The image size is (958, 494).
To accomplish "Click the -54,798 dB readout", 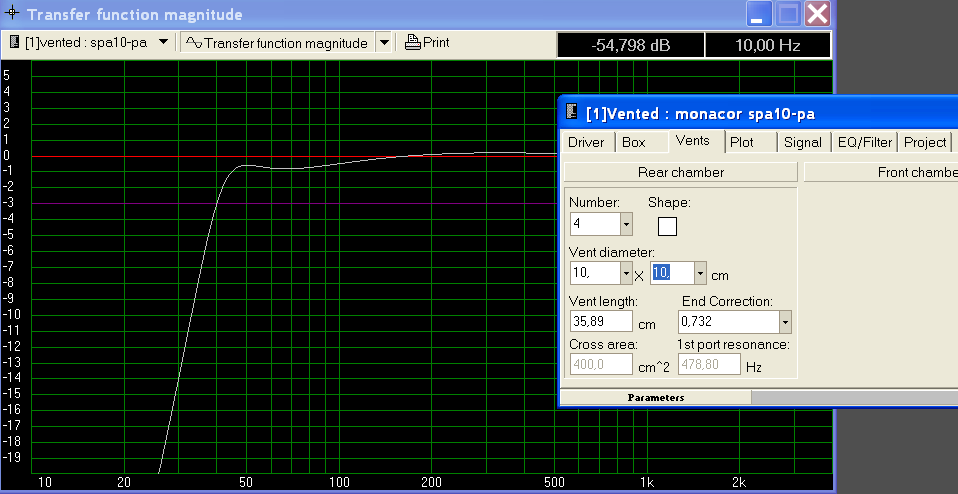I will coord(631,45).
